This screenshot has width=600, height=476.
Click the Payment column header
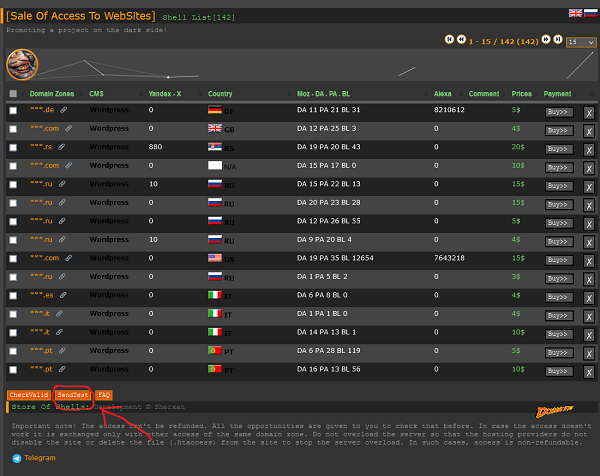point(557,94)
